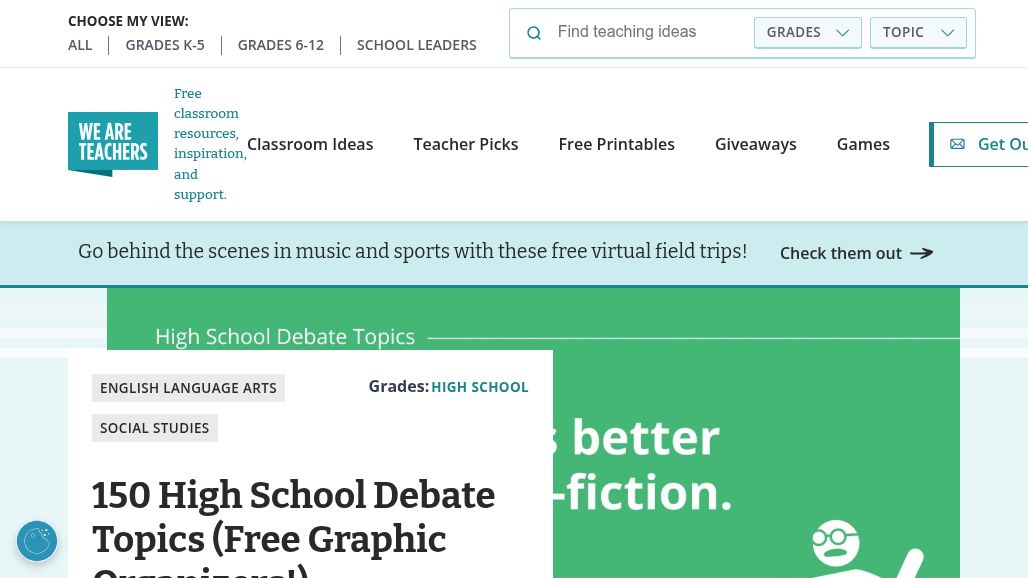Open the Giveaways page

[756, 144]
